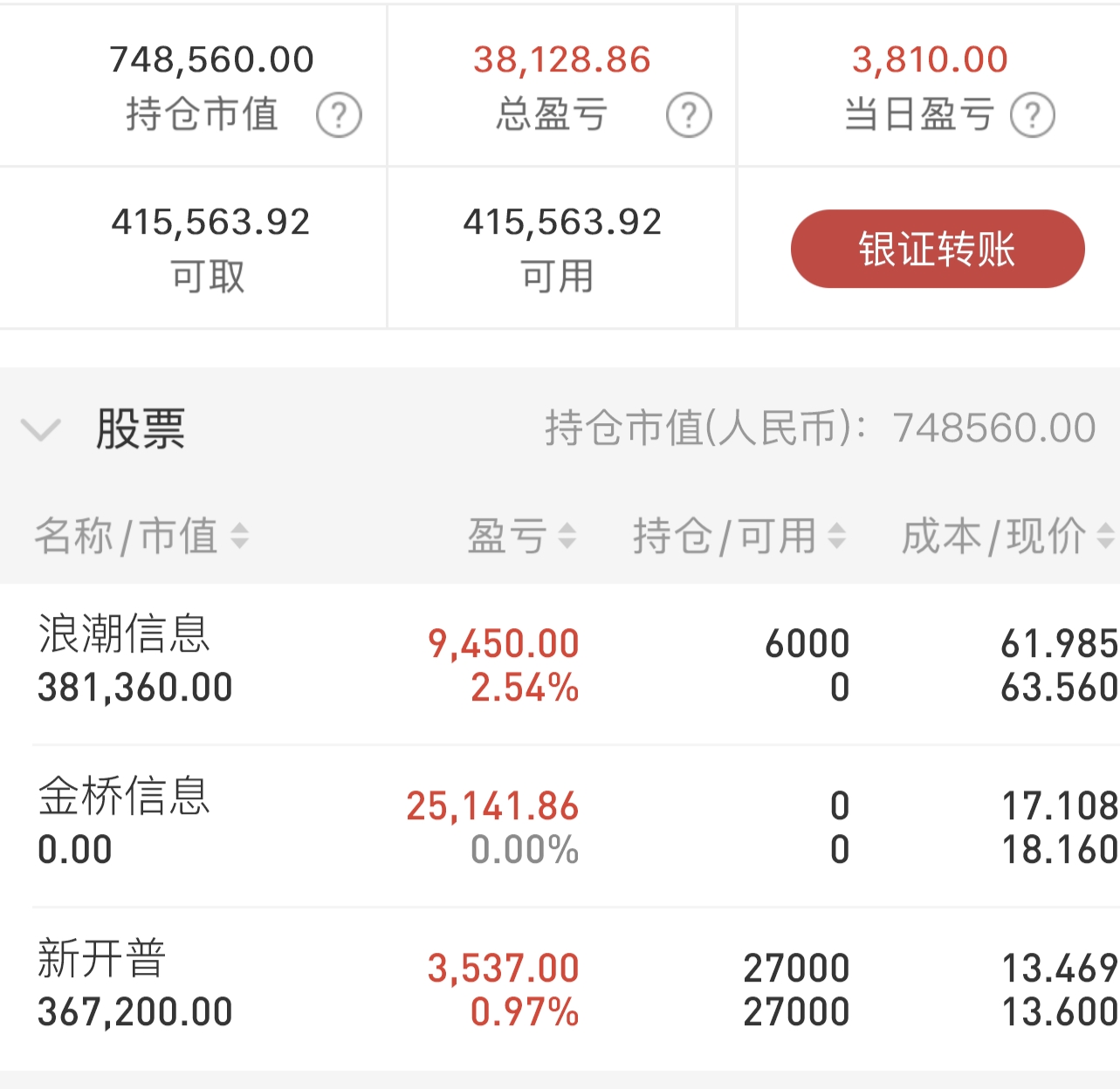Tap the 可取 balance 415,563.92
This screenshot has width=1120, height=1089.
[x=210, y=223]
